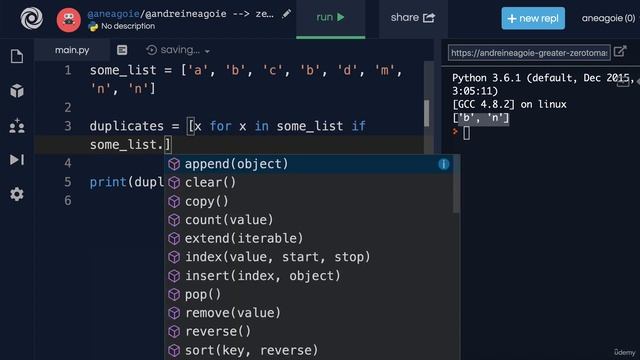This screenshot has width=640, height=360.
Task: Open the Multiplayer sidebar panel
Action: pos(17,126)
